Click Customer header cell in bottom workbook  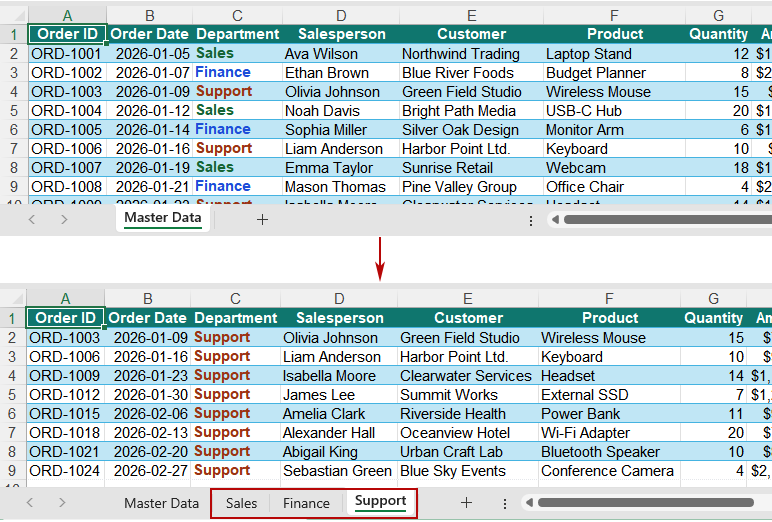(468, 318)
